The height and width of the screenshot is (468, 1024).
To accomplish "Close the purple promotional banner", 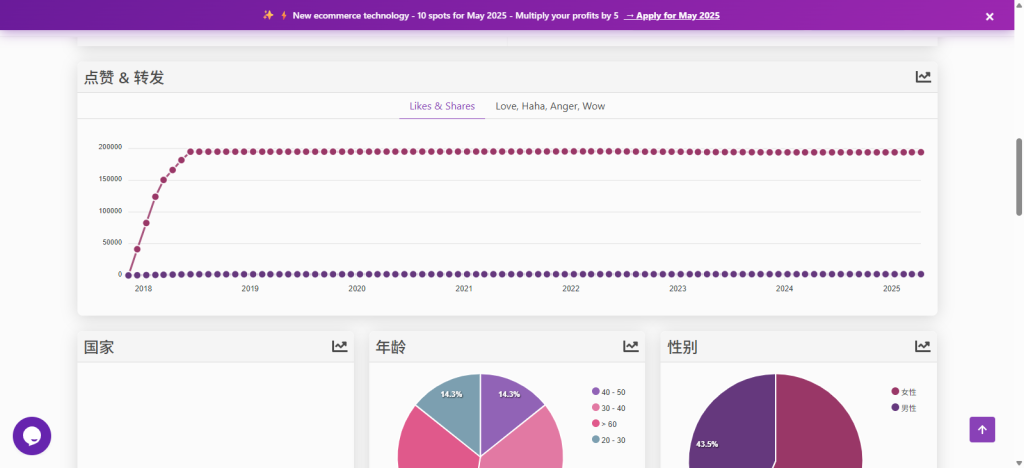I will [989, 17].
